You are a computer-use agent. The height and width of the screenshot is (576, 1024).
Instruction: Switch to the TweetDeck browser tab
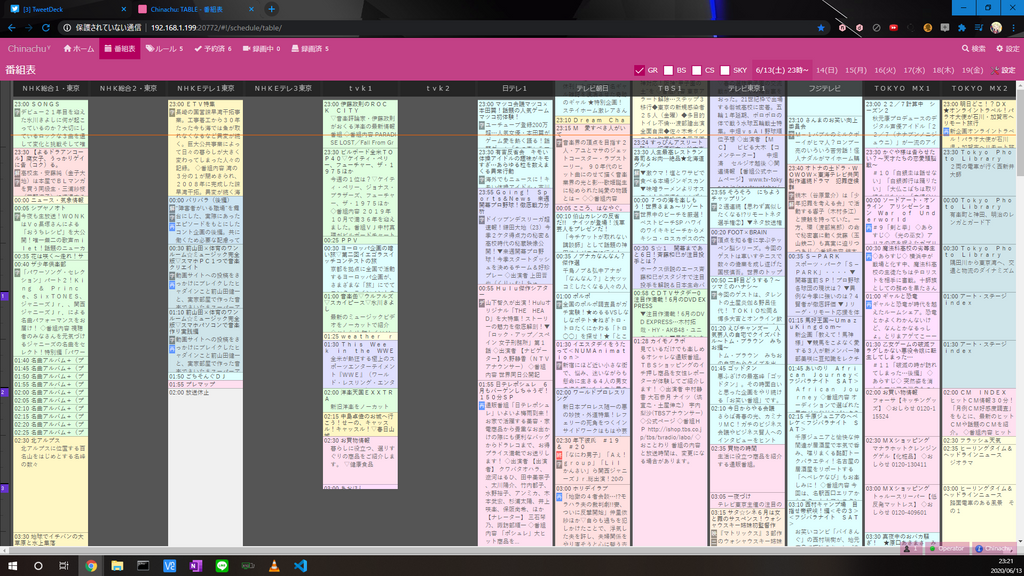click(x=65, y=9)
